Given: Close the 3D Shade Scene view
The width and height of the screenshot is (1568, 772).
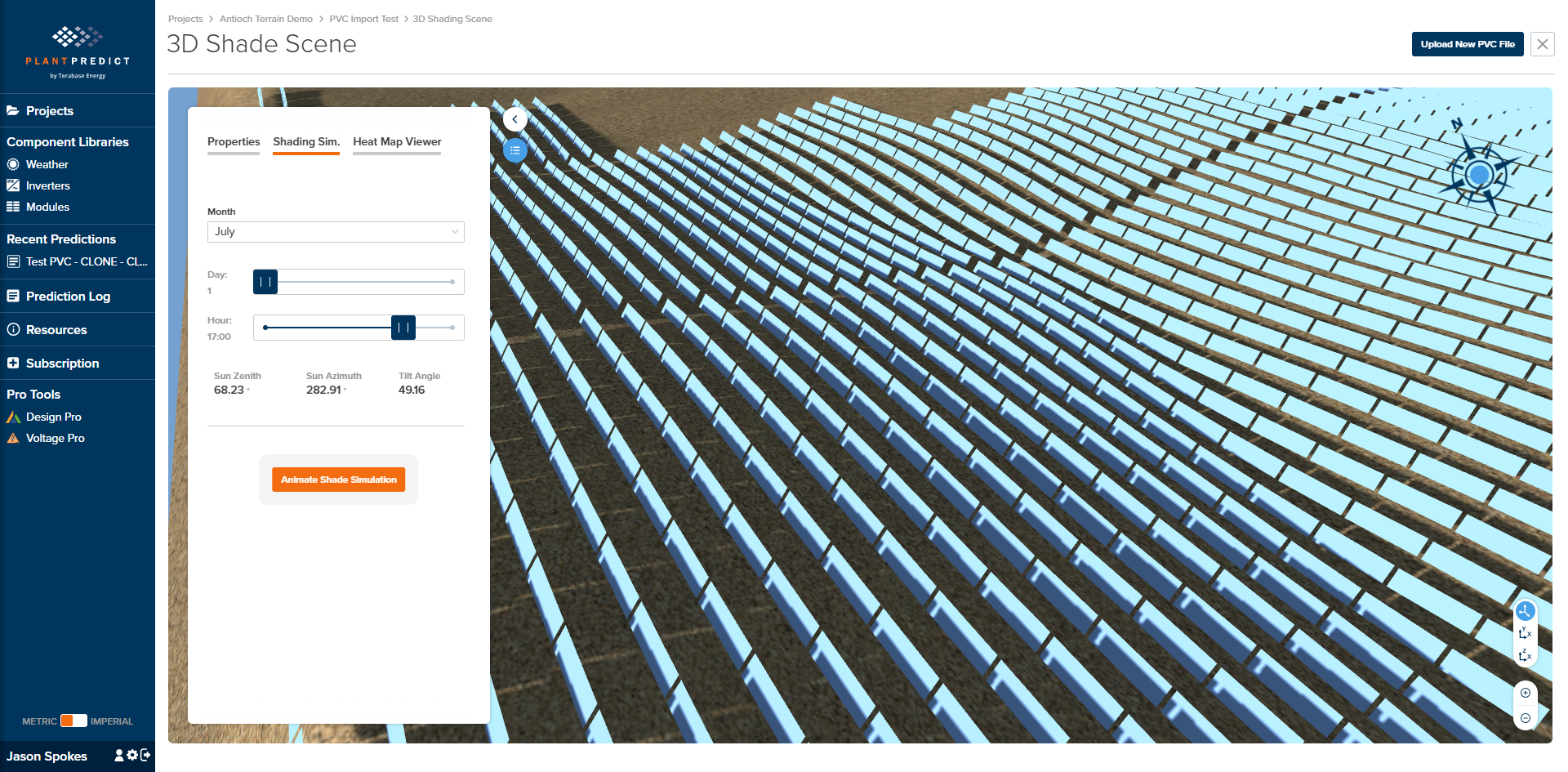Looking at the screenshot, I should (x=1542, y=44).
